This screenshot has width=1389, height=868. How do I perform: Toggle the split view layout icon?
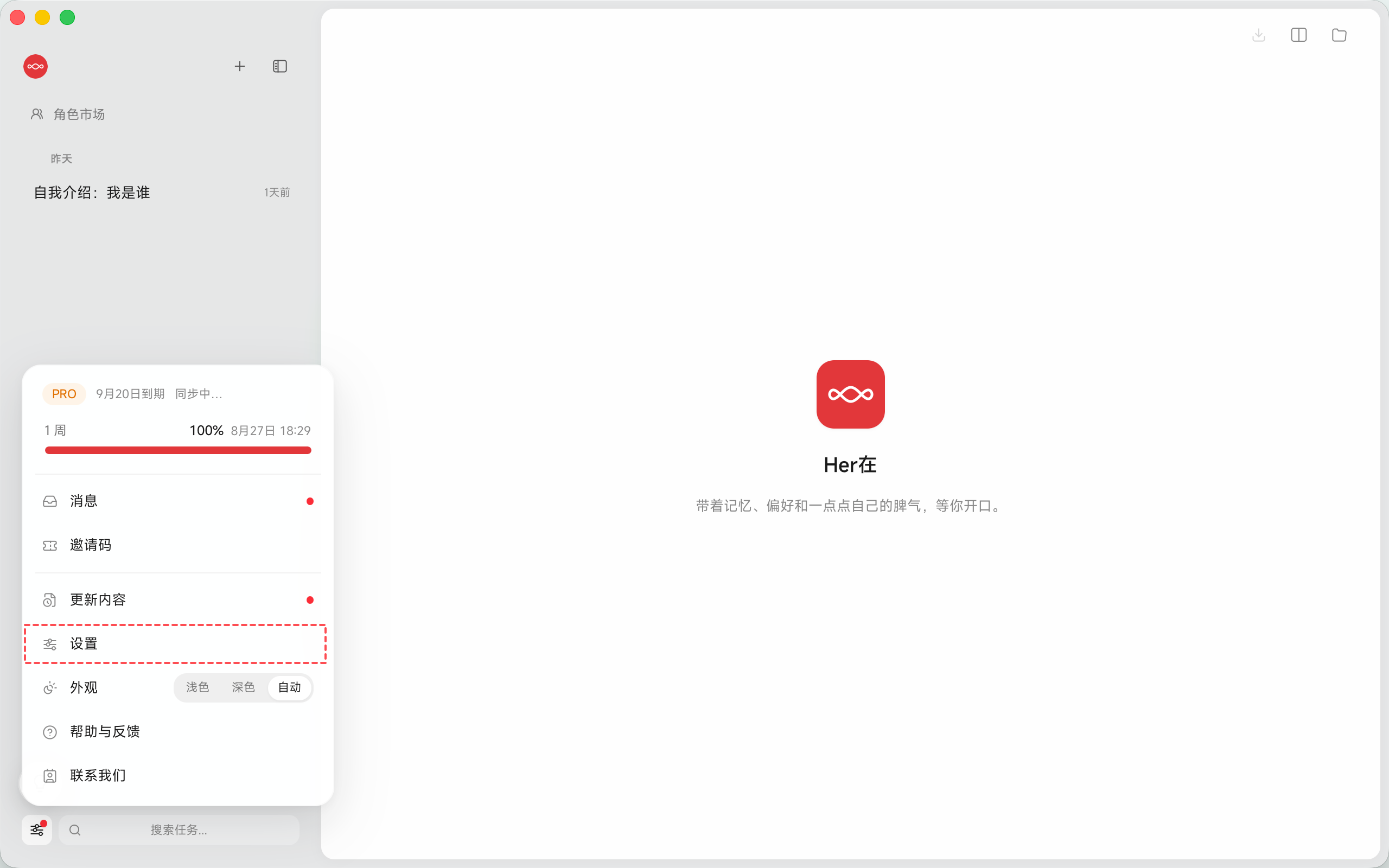pyautogui.click(x=1299, y=35)
